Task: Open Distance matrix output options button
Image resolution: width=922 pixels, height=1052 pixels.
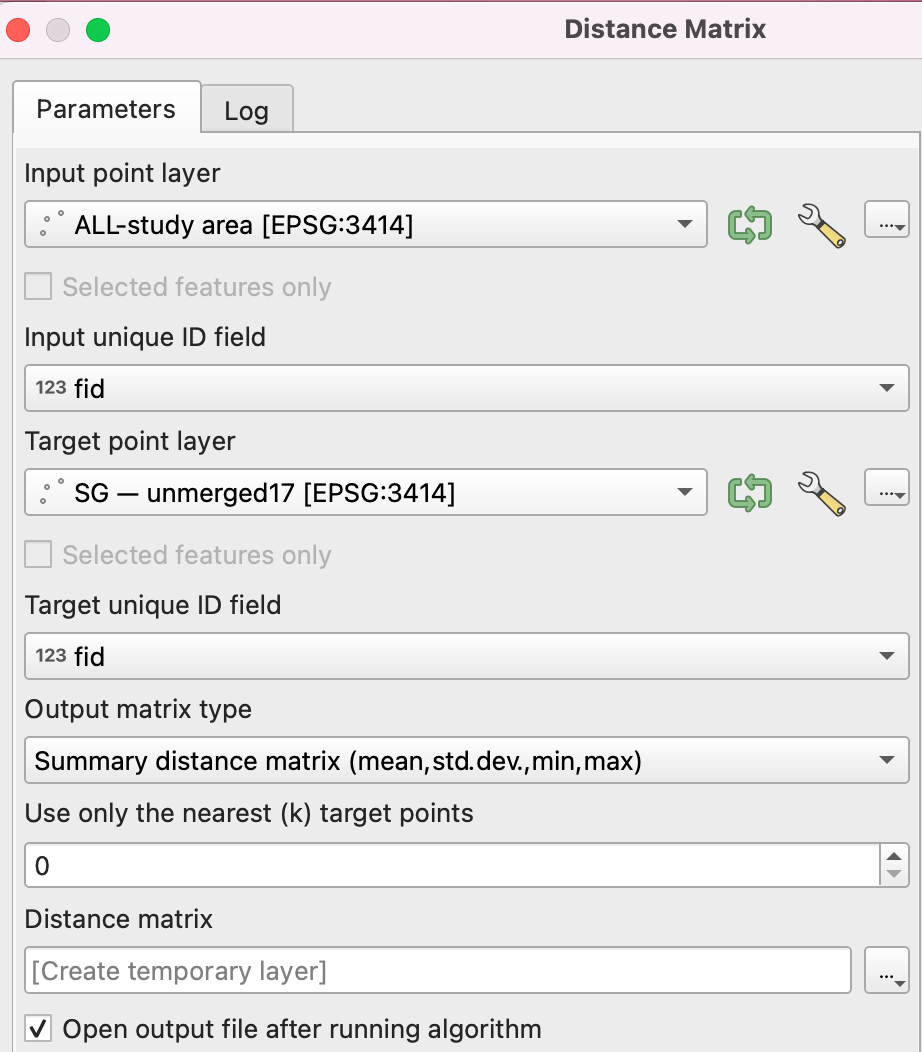Action: pos(886,970)
